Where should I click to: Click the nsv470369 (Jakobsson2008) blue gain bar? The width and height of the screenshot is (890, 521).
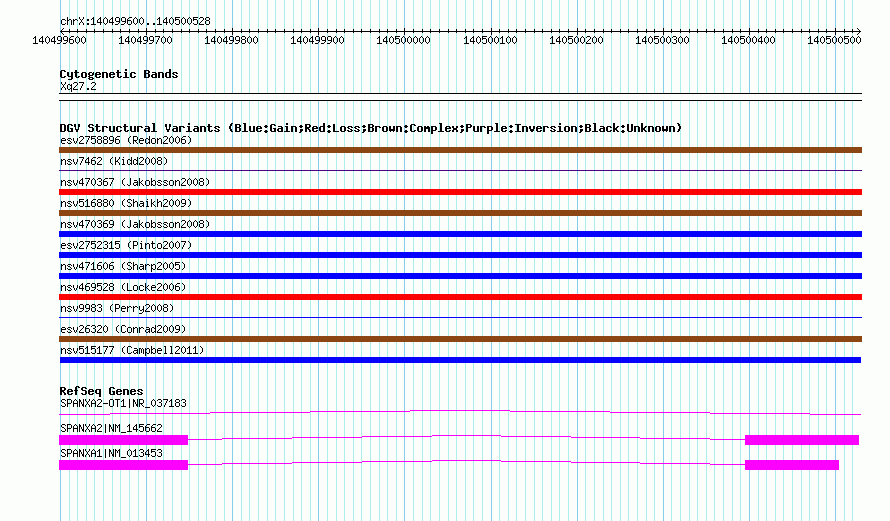[460, 234]
